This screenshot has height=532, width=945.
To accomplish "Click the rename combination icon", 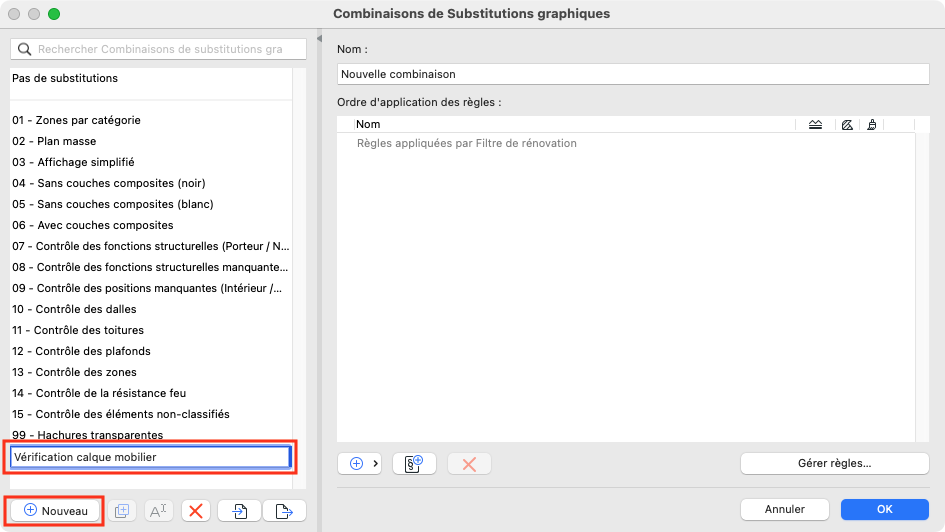I will point(158,511).
